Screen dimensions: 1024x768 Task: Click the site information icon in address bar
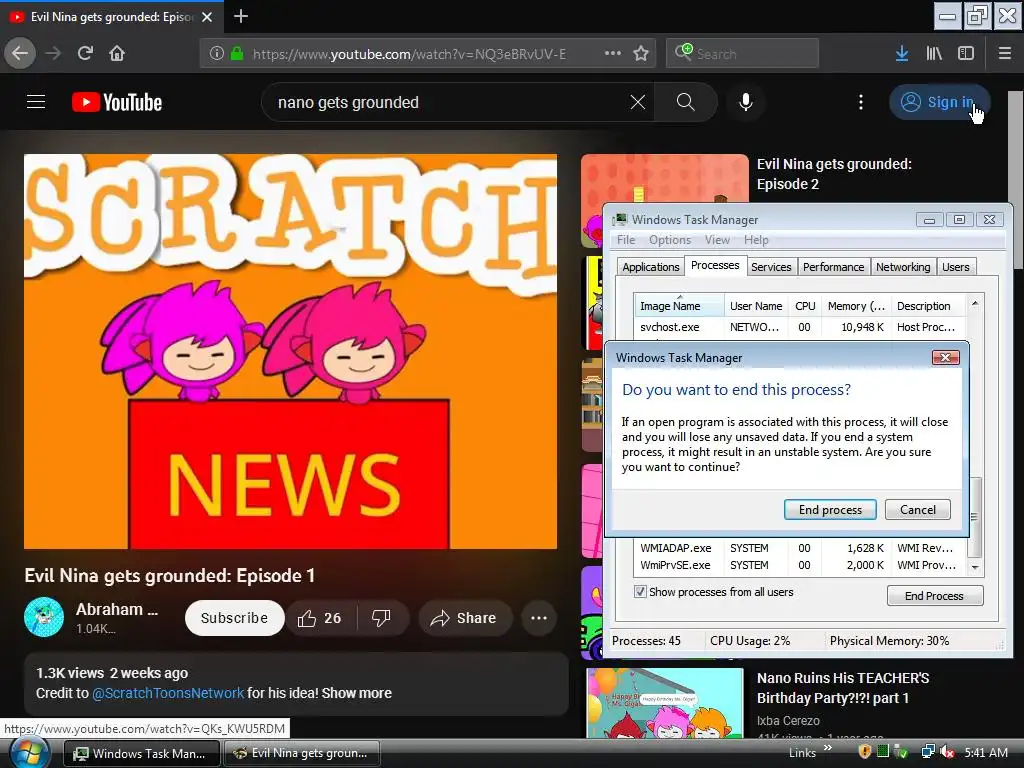217,54
